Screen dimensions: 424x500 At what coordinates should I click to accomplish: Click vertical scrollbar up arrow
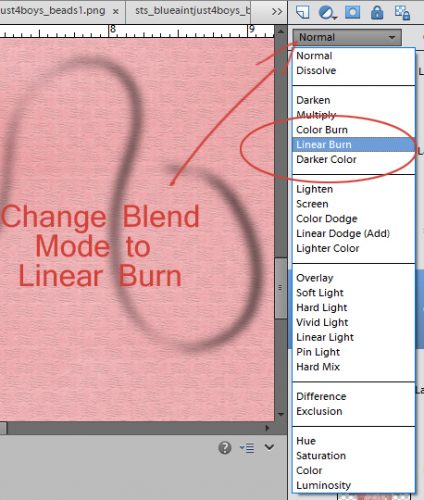[x=281, y=31]
